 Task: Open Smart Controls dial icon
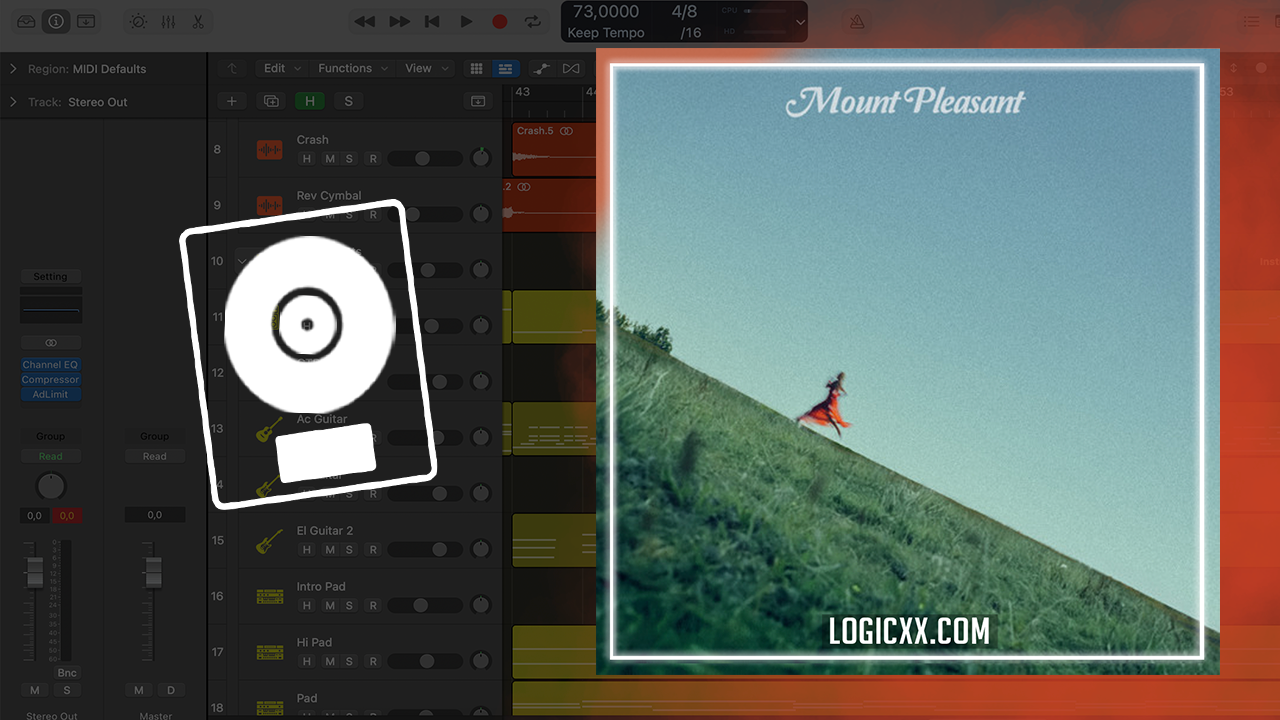138,21
